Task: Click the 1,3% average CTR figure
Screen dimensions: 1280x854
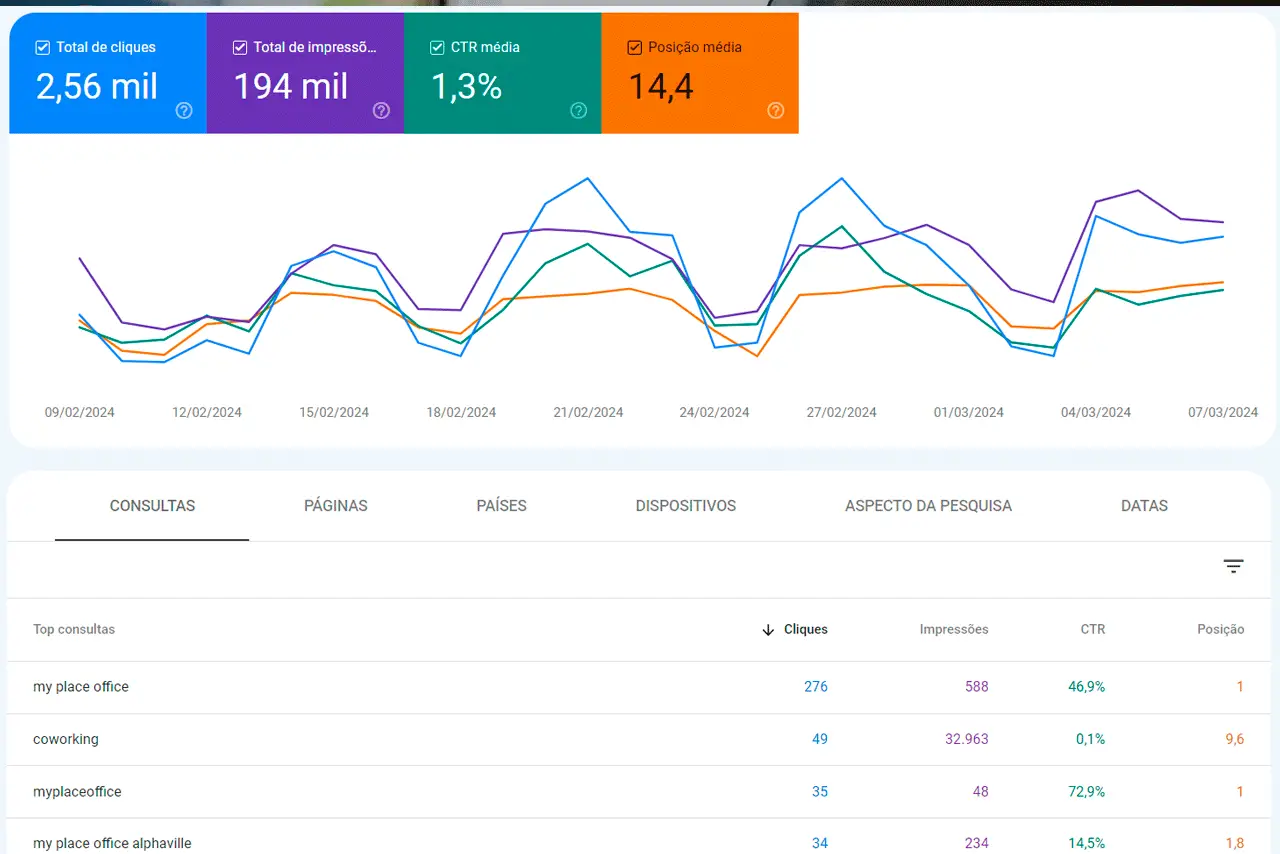Action: point(466,87)
